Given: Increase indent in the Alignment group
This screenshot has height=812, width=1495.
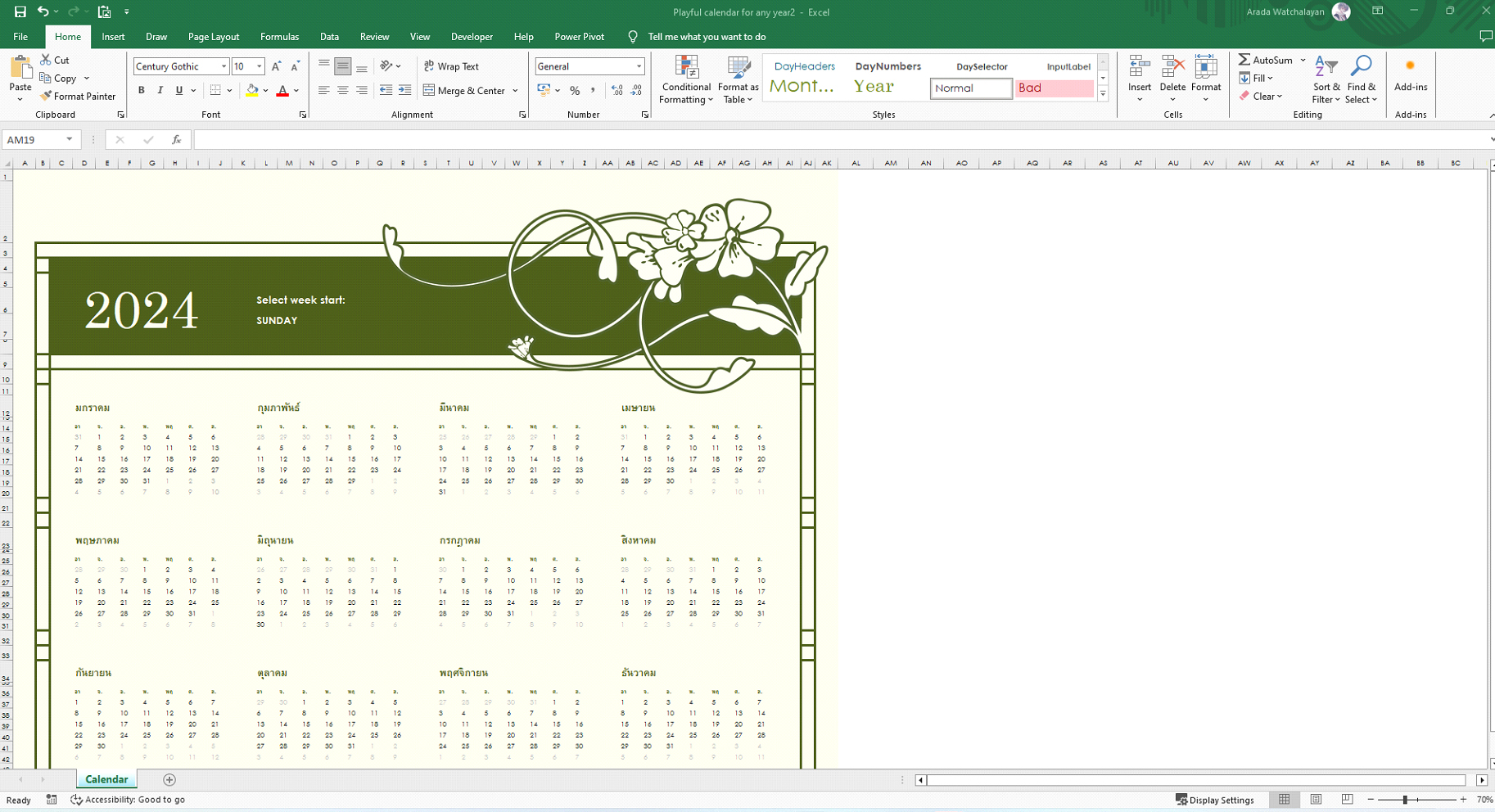Looking at the screenshot, I should click(404, 90).
